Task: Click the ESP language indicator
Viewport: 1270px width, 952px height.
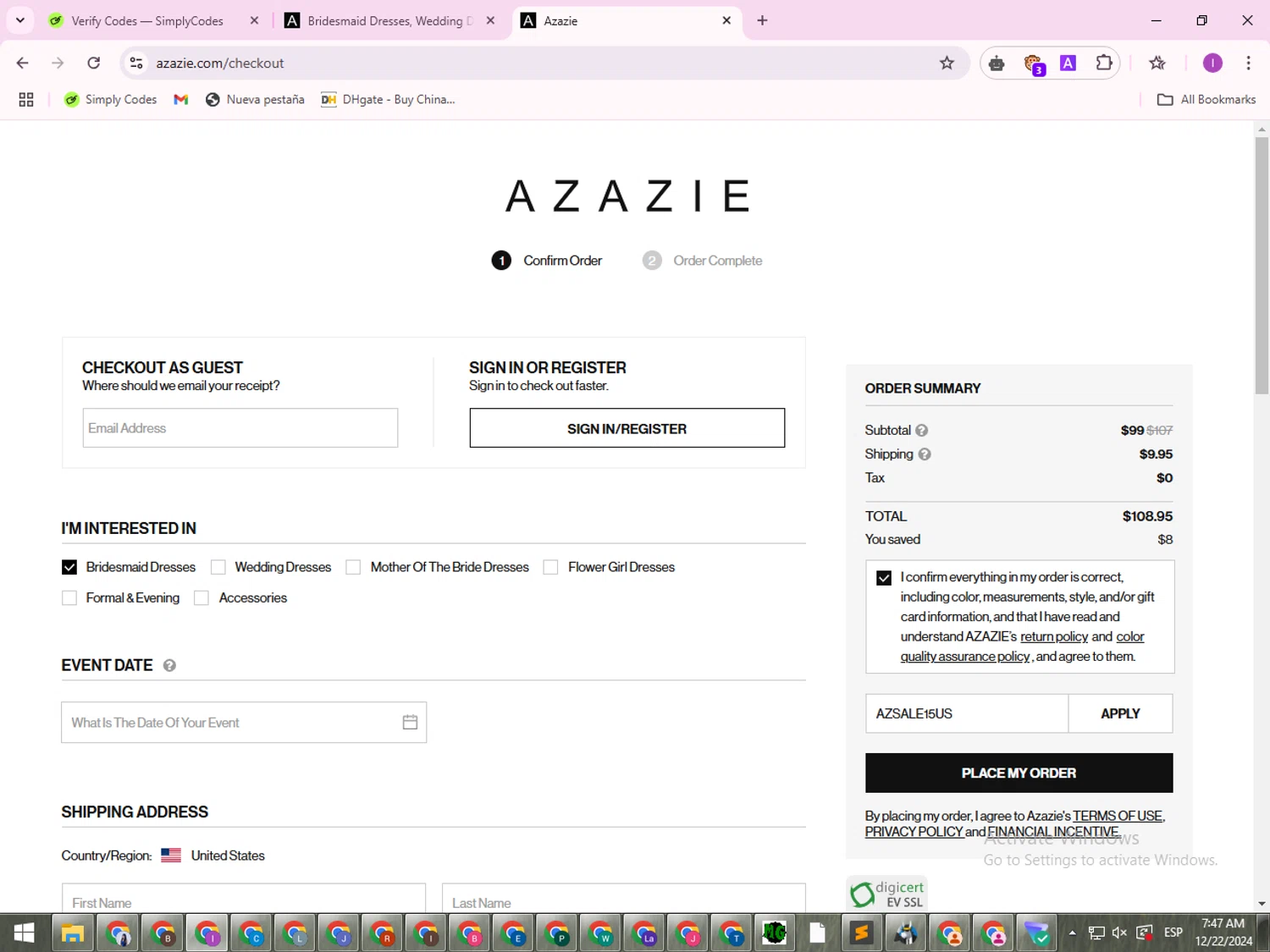Action: point(1173,933)
